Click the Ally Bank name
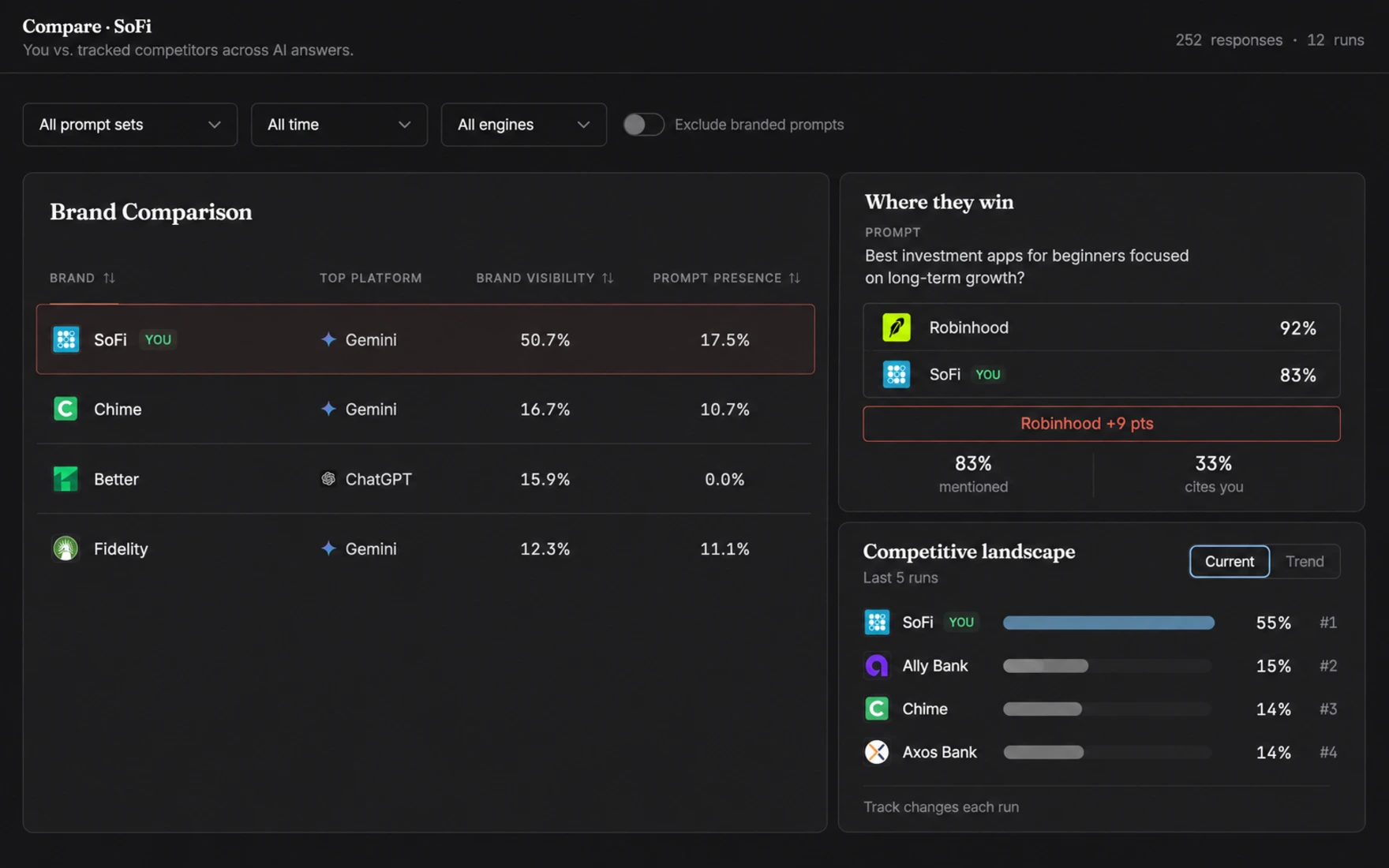This screenshot has width=1389, height=868. [935, 665]
